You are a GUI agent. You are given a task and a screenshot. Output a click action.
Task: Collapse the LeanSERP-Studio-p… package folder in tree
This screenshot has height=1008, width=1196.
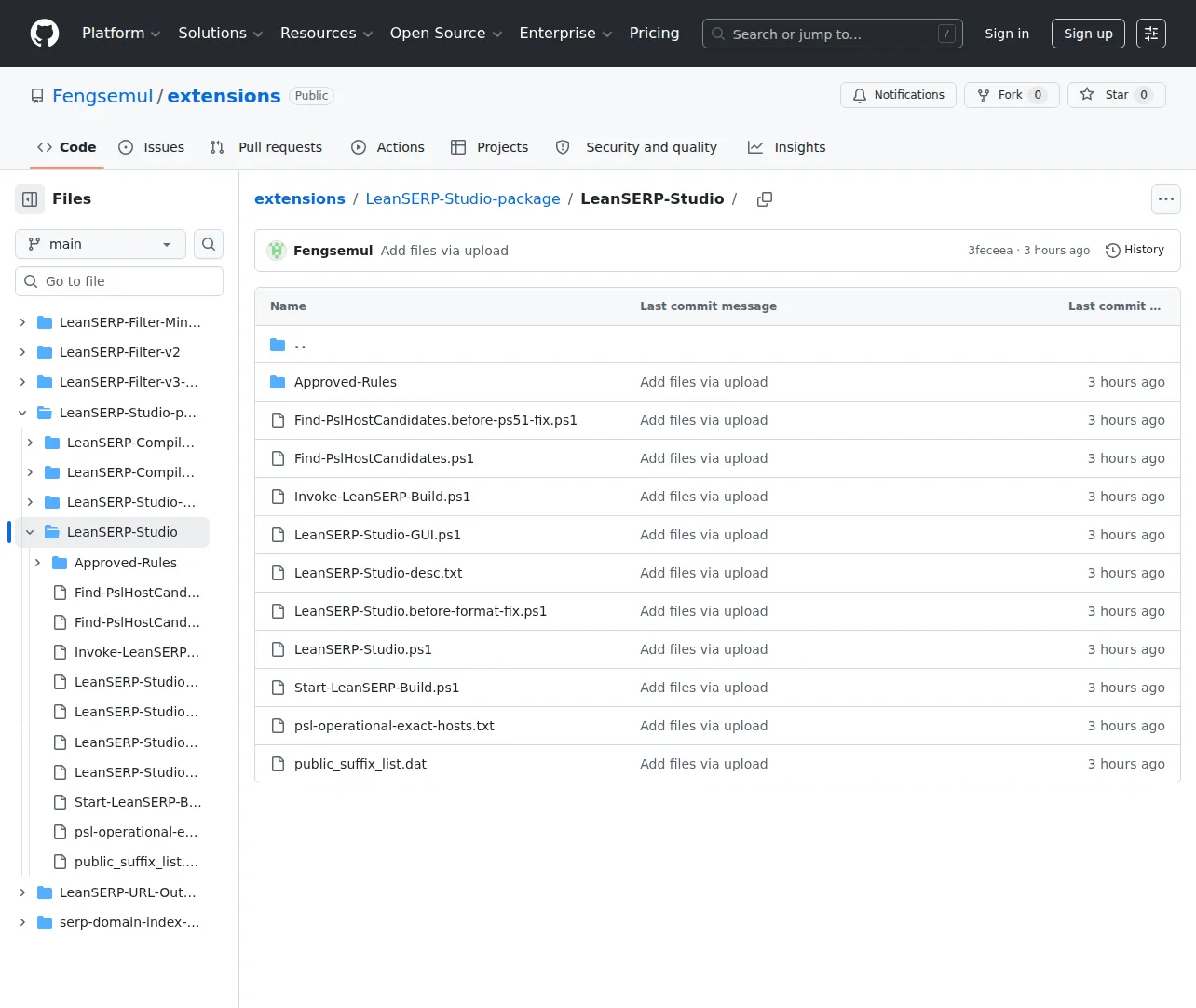[22, 413]
